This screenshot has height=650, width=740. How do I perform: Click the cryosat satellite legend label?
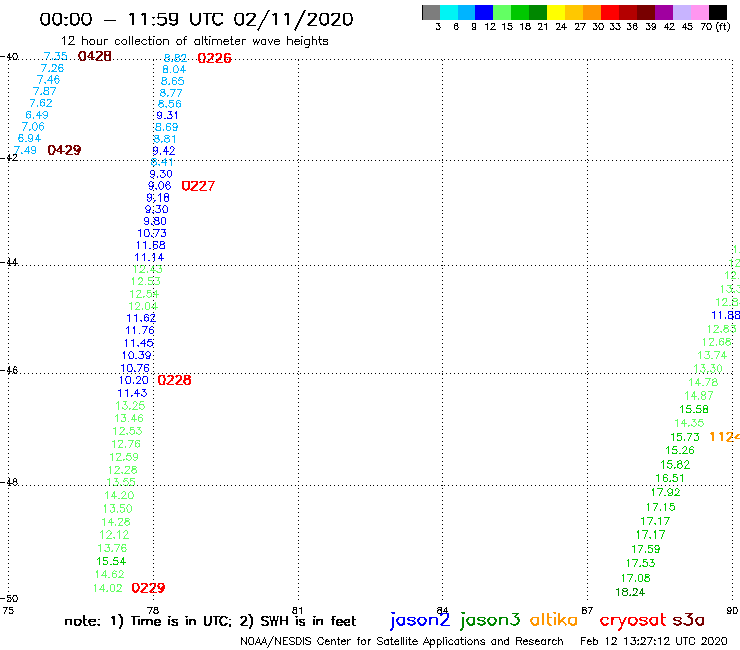pos(632,620)
